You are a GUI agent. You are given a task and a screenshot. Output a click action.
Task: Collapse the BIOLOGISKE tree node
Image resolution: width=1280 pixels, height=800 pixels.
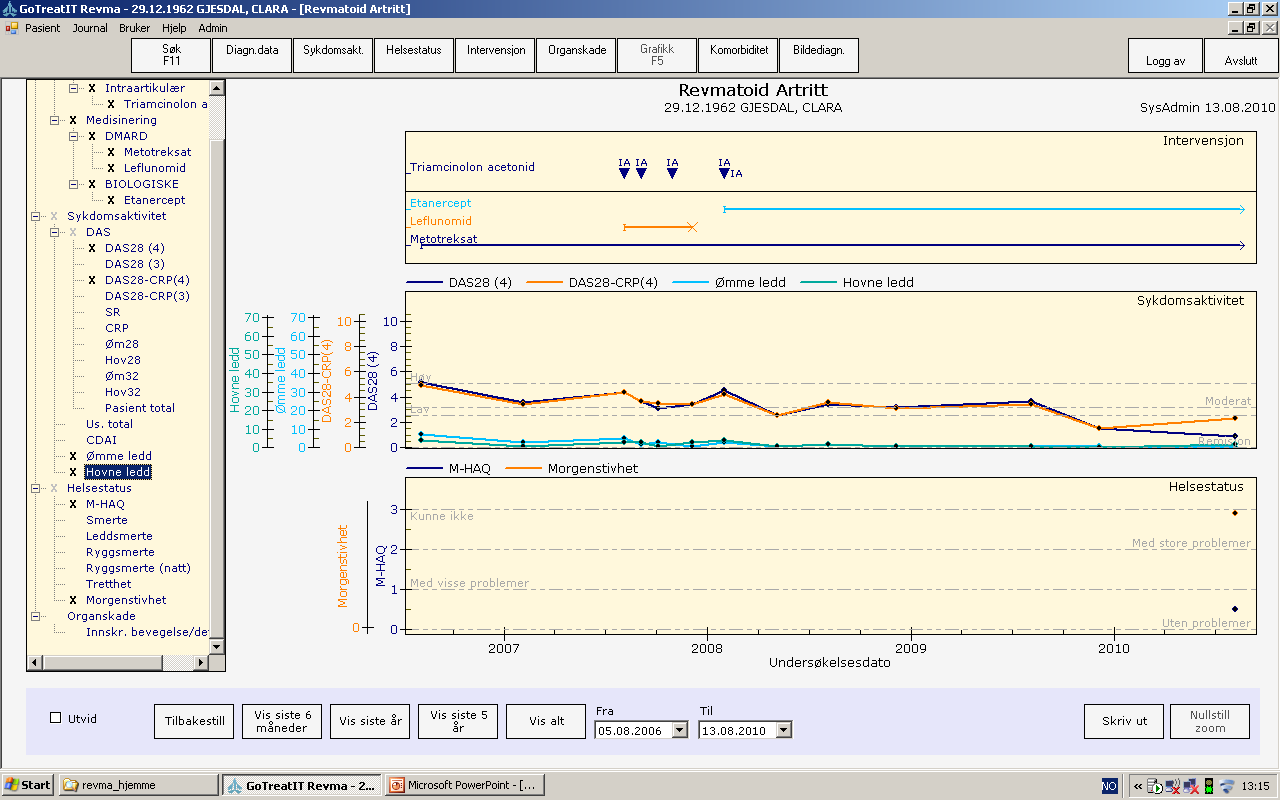tap(73, 184)
